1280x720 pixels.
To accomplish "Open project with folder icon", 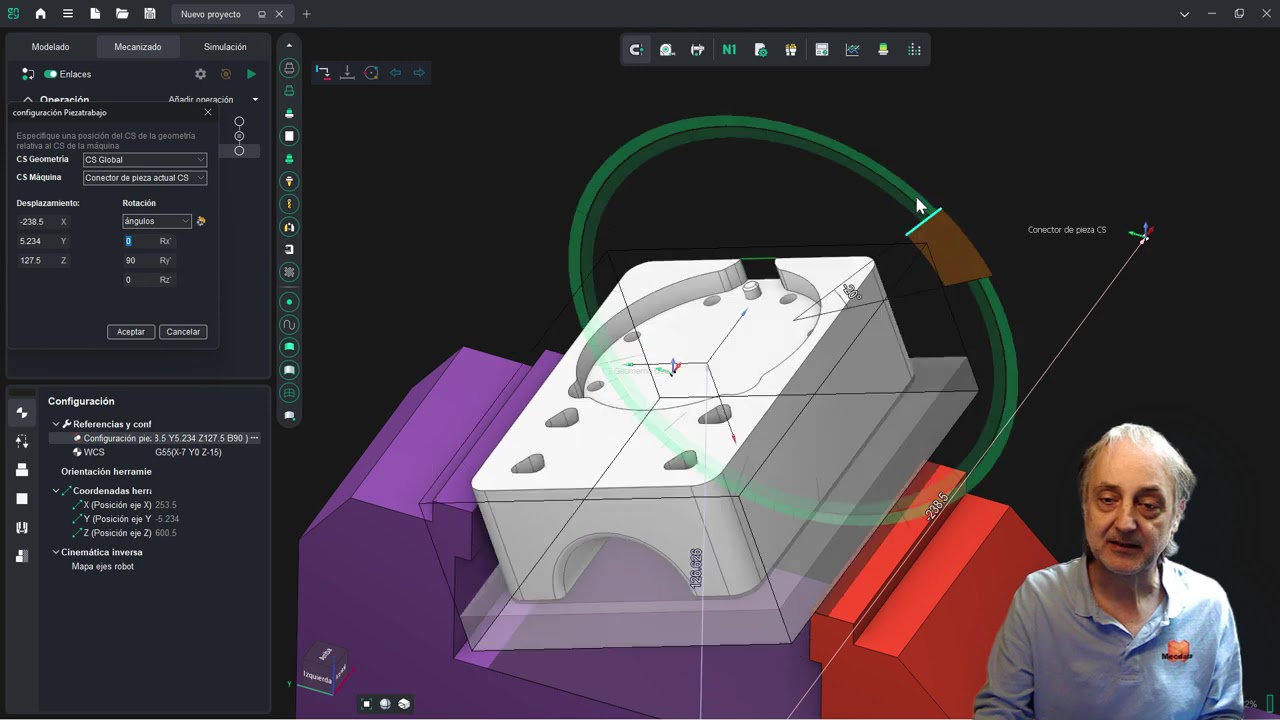I will click(122, 14).
